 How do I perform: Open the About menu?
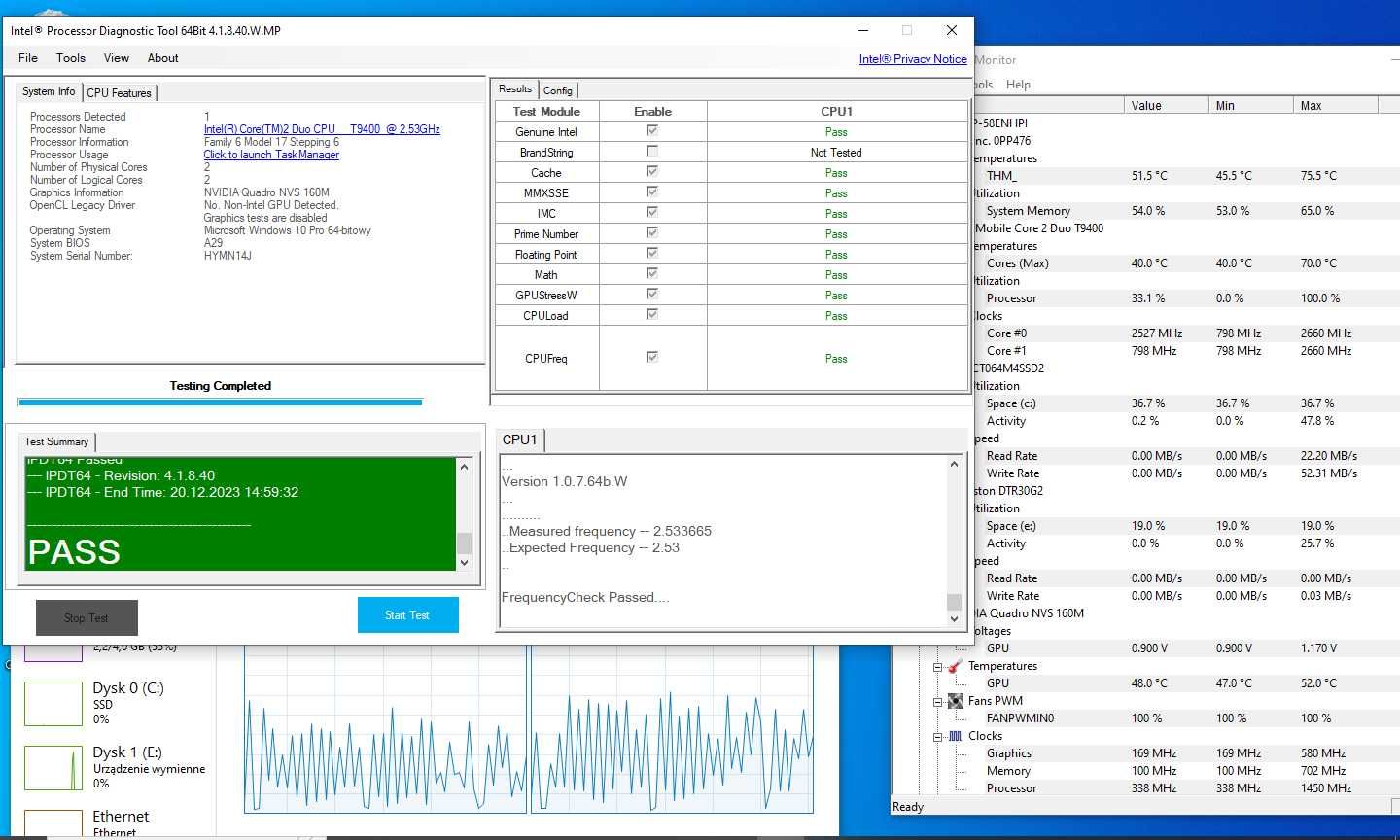(x=163, y=58)
